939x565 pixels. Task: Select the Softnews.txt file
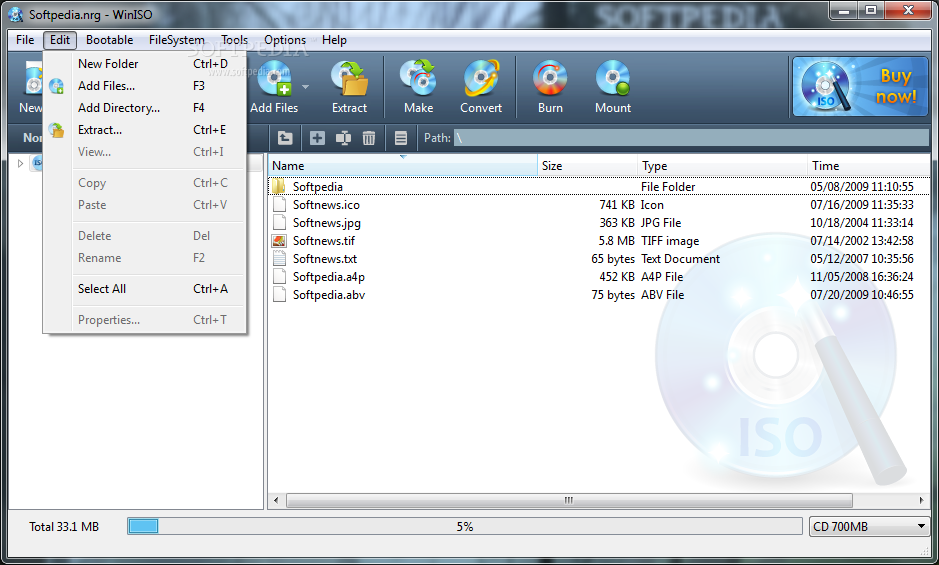coord(599,259)
